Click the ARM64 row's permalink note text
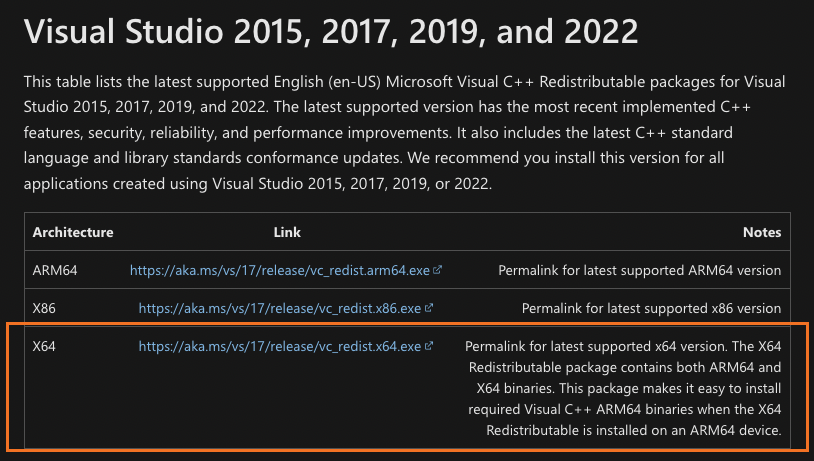The image size is (814, 461). coord(639,270)
